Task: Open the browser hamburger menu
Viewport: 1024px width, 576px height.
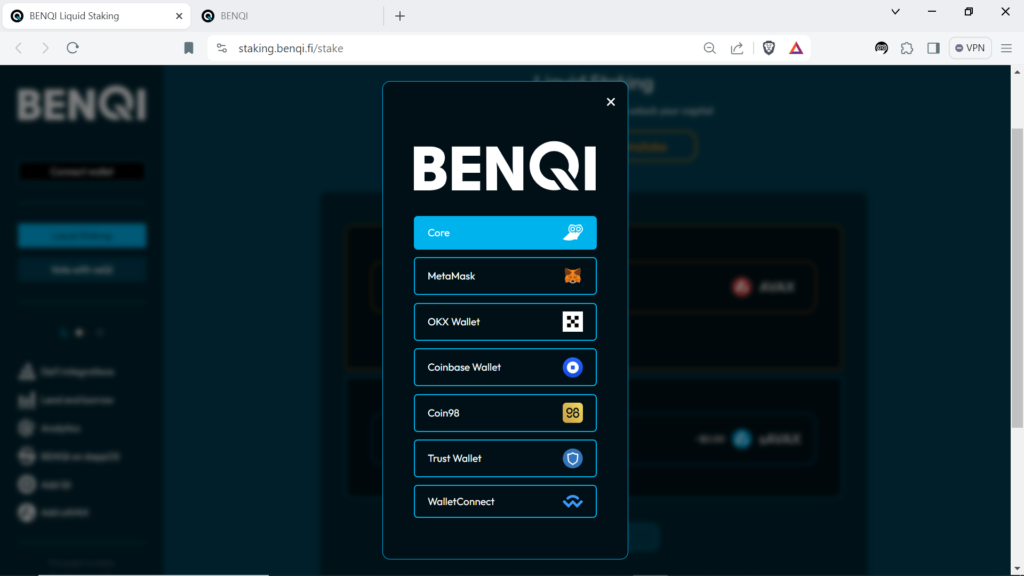Action: click(x=1008, y=48)
